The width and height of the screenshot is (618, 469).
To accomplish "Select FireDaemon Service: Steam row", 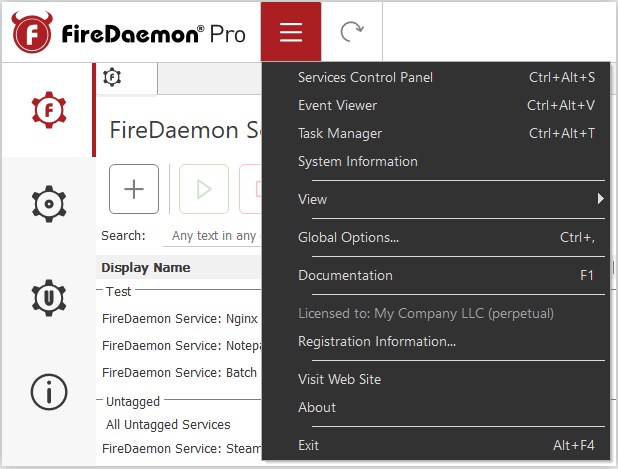I will click(179, 449).
